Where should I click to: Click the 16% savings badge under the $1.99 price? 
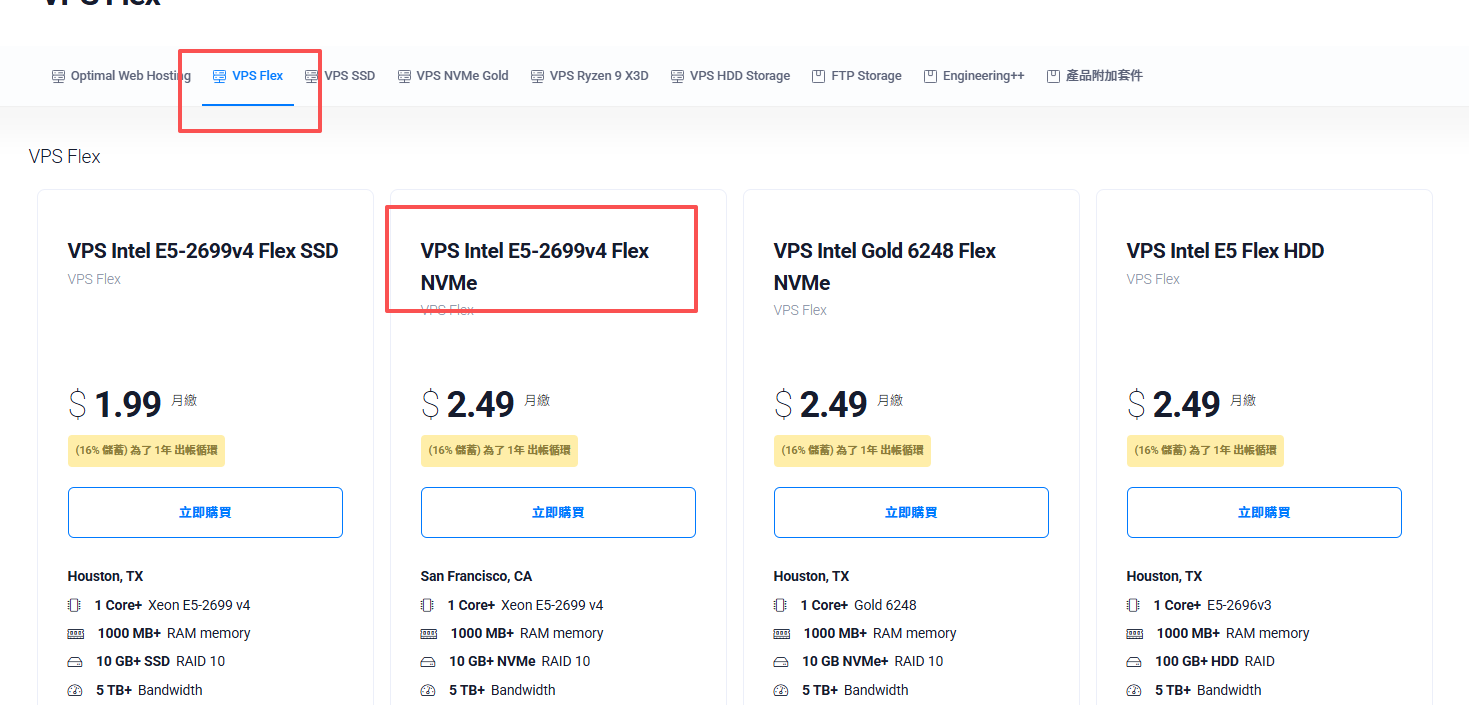tap(146, 451)
